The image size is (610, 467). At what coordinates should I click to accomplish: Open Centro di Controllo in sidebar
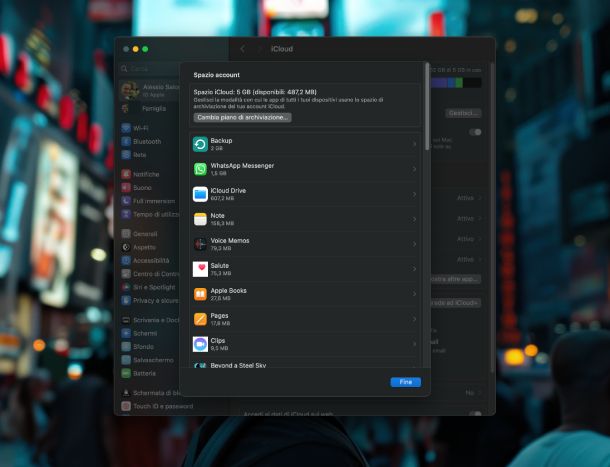pyautogui.click(x=149, y=274)
